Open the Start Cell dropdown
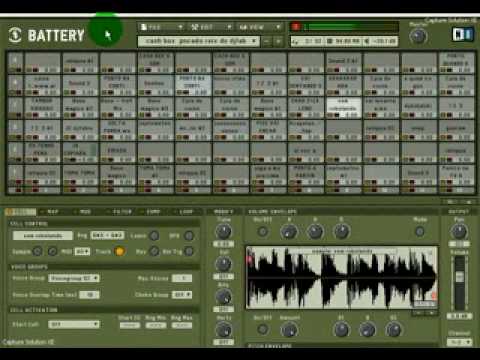 click(74, 324)
